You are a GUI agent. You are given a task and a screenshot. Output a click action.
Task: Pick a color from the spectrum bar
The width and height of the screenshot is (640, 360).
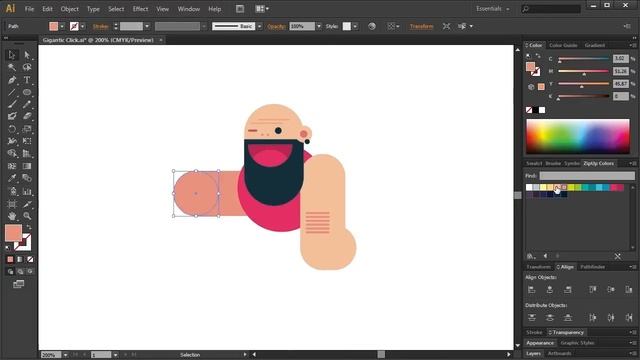tap(578, 136)
